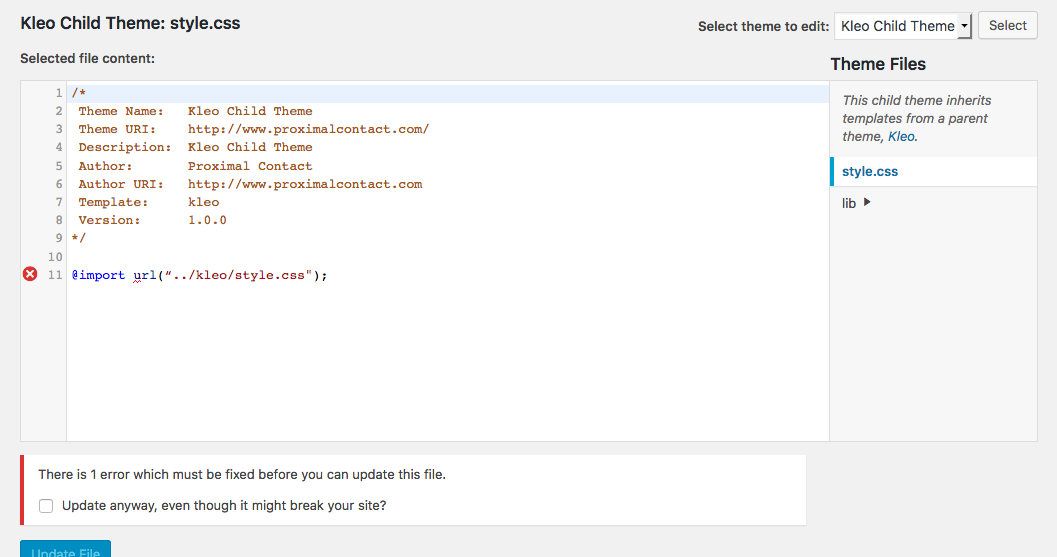1057x557 pixels.
Task: Click the Theme URI value http://www.proximalcontact.com/
Action: (308, 129)
